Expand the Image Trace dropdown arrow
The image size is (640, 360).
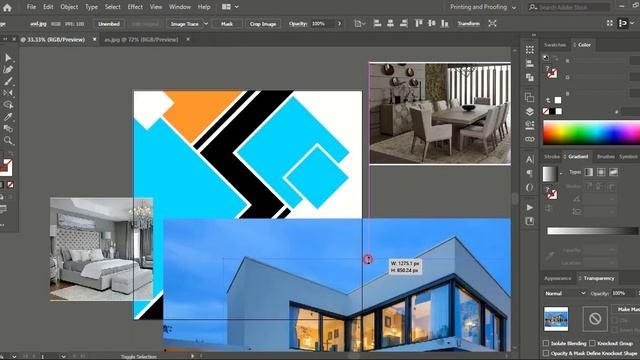206,24
